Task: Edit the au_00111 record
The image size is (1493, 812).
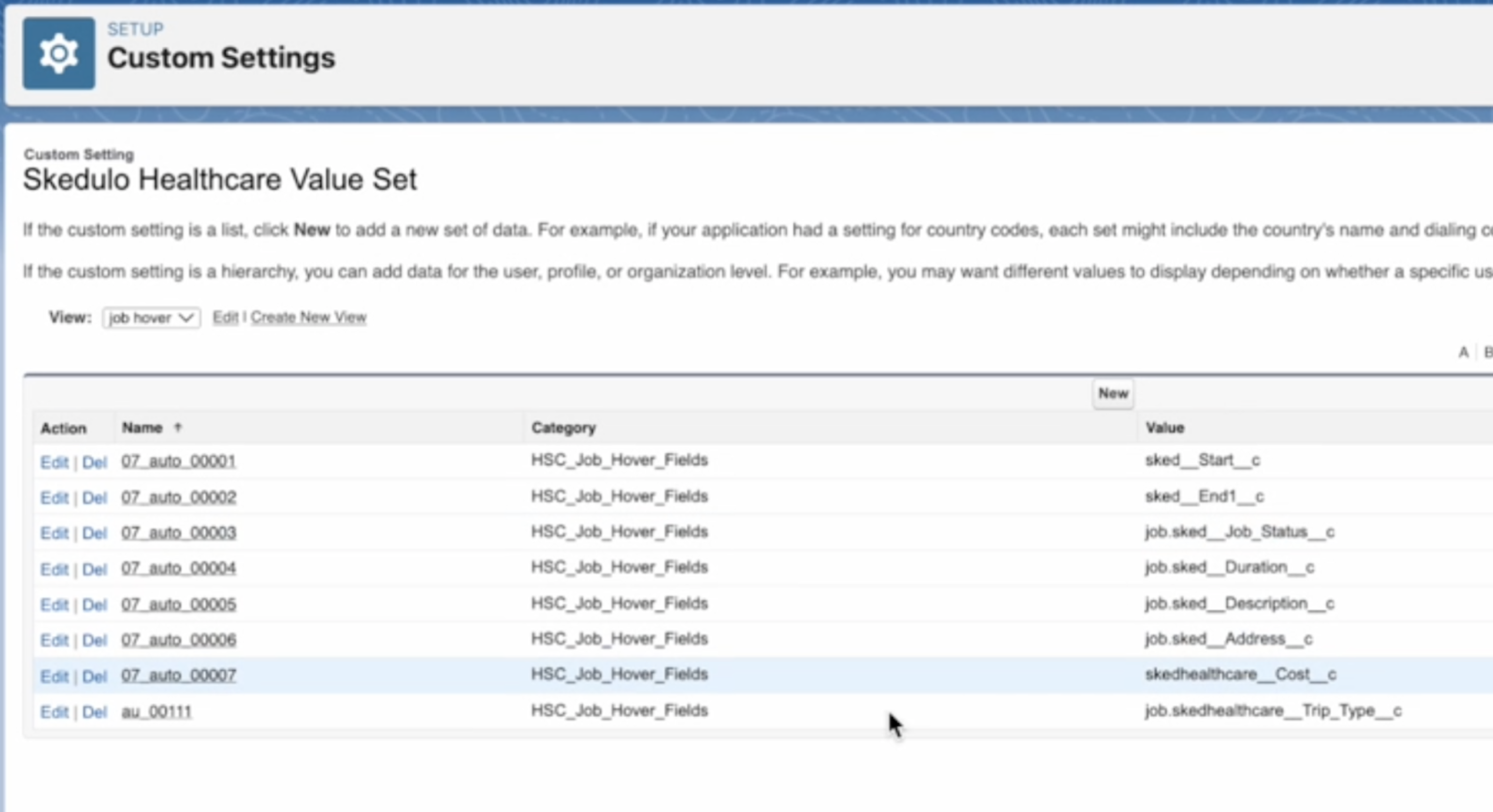Action: (55, 712)
